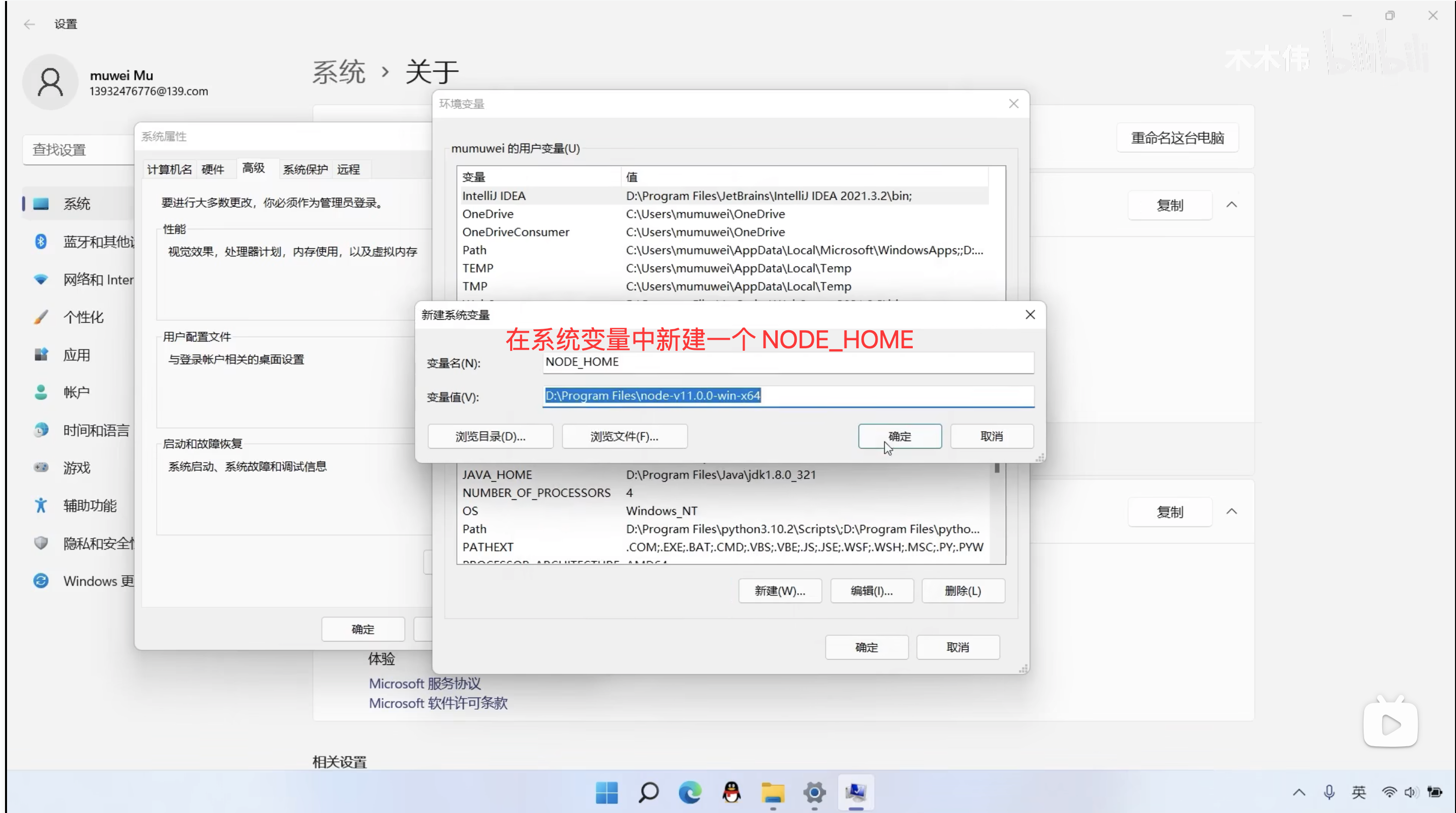
Task: Click the Settings gear taskbar icon
Action: (x=814, y=792)
